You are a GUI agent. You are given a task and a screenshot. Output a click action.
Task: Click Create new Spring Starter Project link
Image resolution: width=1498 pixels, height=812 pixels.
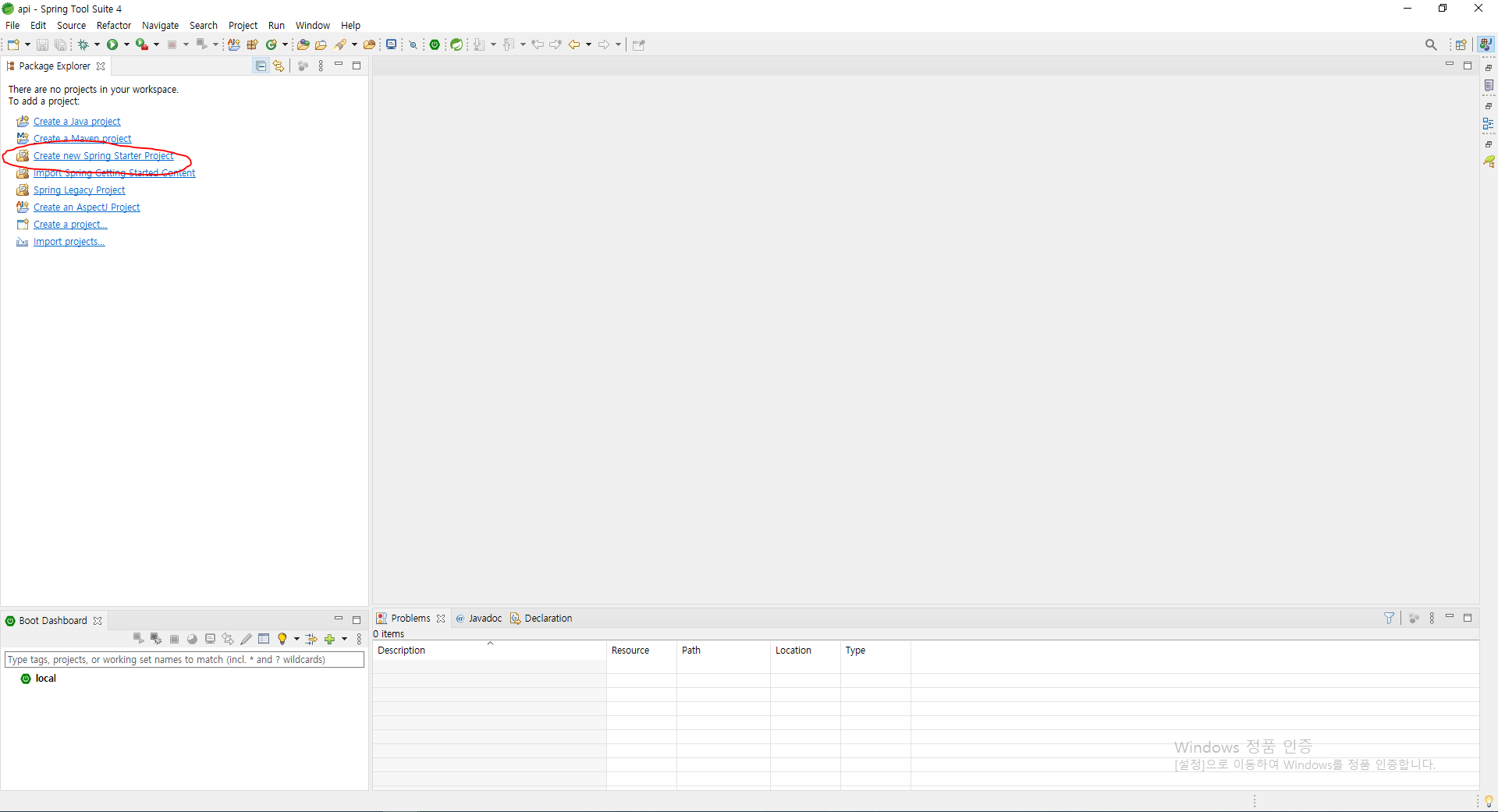click(x=103, y=156)
